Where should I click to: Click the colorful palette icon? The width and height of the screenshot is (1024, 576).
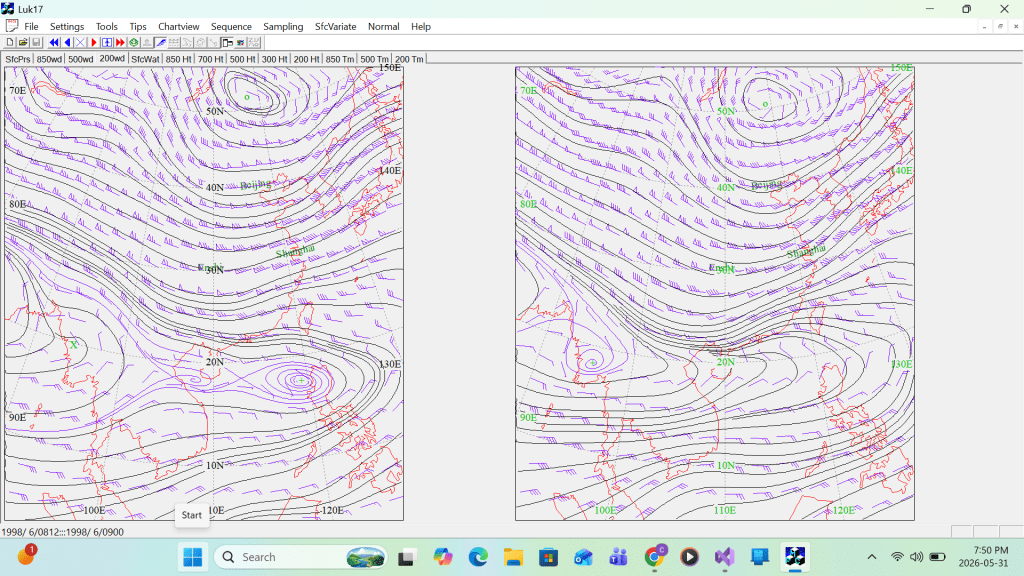pos(240,42)
